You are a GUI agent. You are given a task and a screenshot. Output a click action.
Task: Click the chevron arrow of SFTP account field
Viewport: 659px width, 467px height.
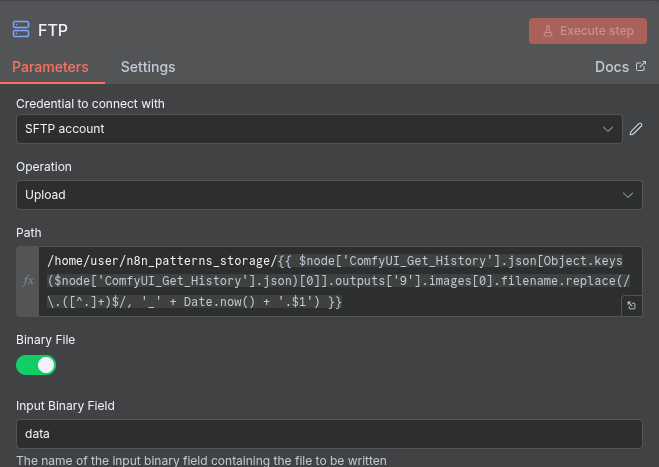pyautogui.click(x=608, y=129)
